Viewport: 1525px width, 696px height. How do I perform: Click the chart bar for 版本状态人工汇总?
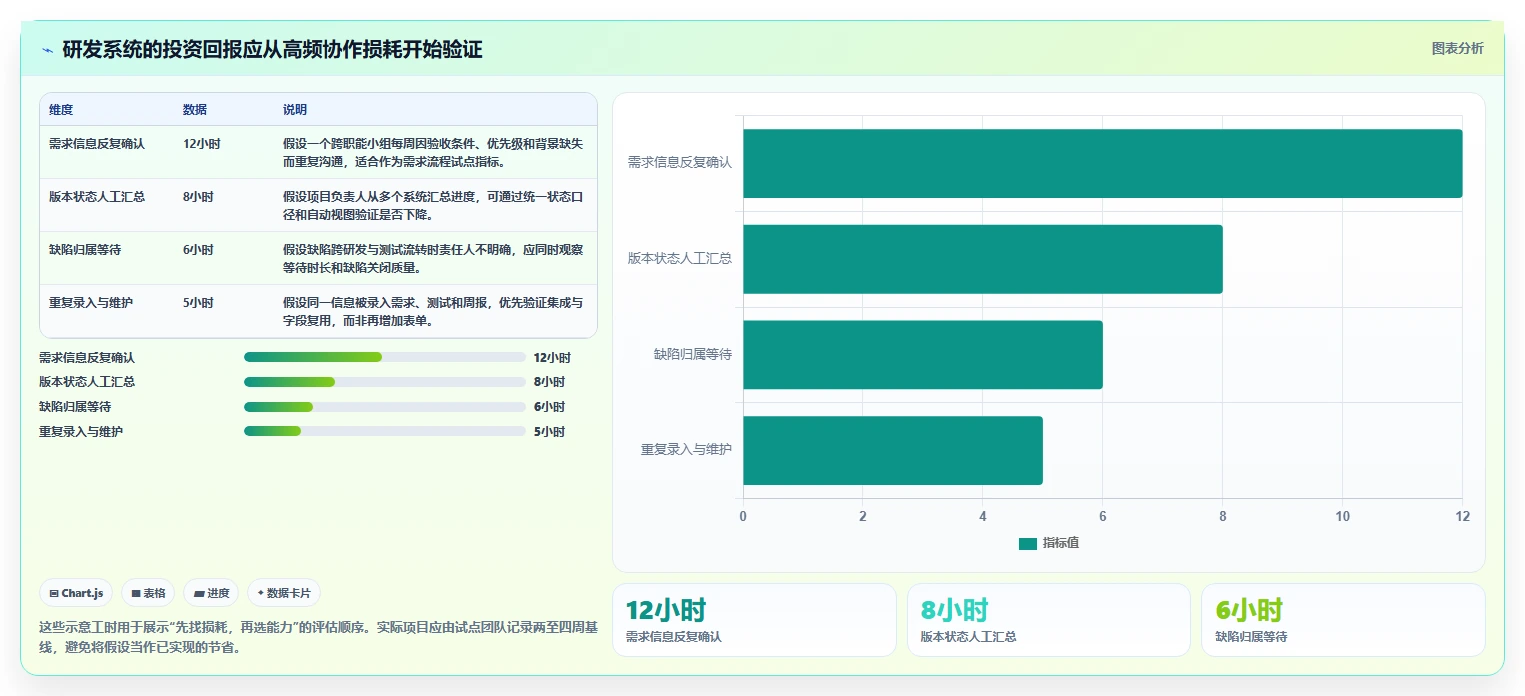[982, 259]
